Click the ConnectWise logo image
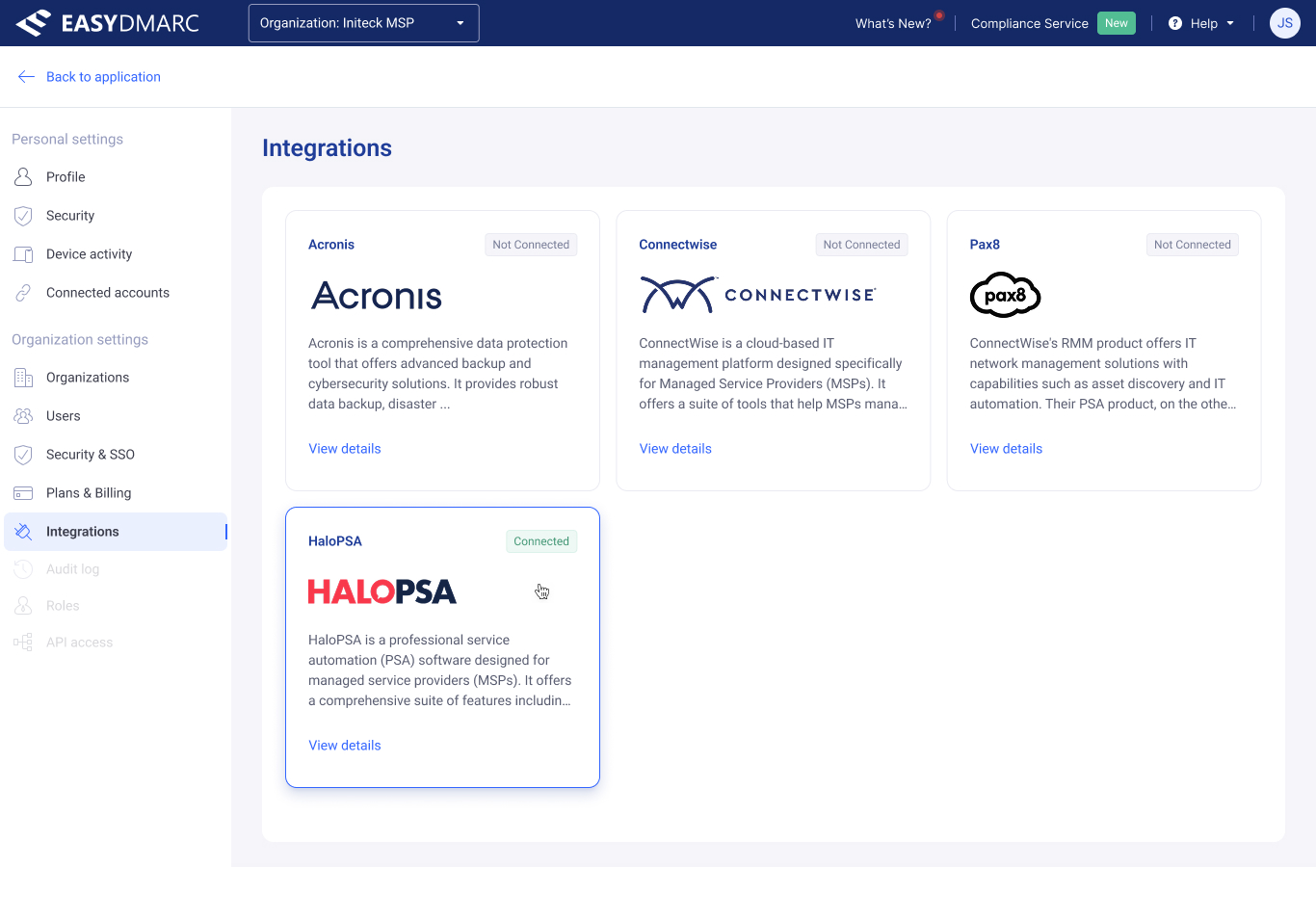The image size is (1316, 919). [x=758, y=295]
